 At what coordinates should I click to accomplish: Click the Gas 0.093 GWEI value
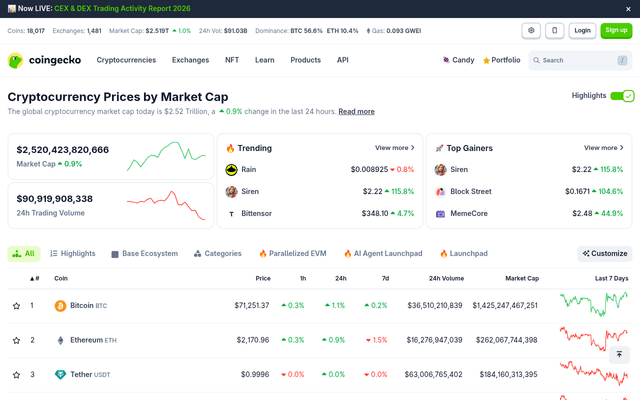click(x=404, y=31)
